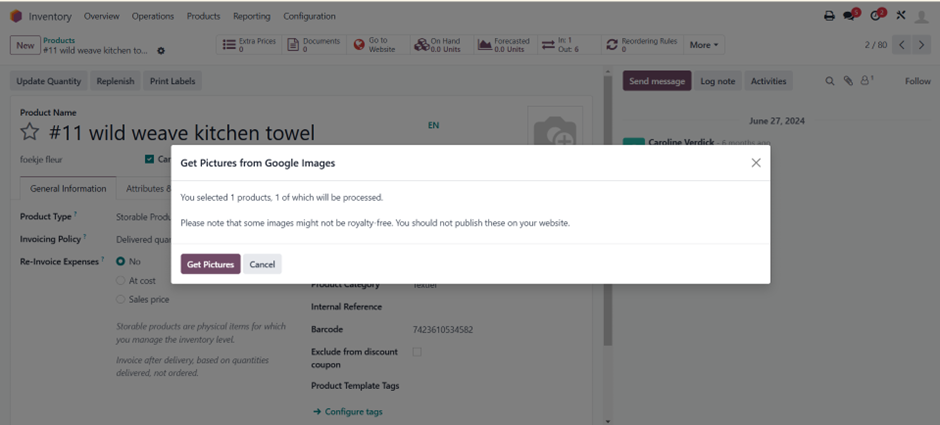The height and width of the screenshot is (425, 940).
Task: Switch to General Information tab
Action: [x=68, y=188]
